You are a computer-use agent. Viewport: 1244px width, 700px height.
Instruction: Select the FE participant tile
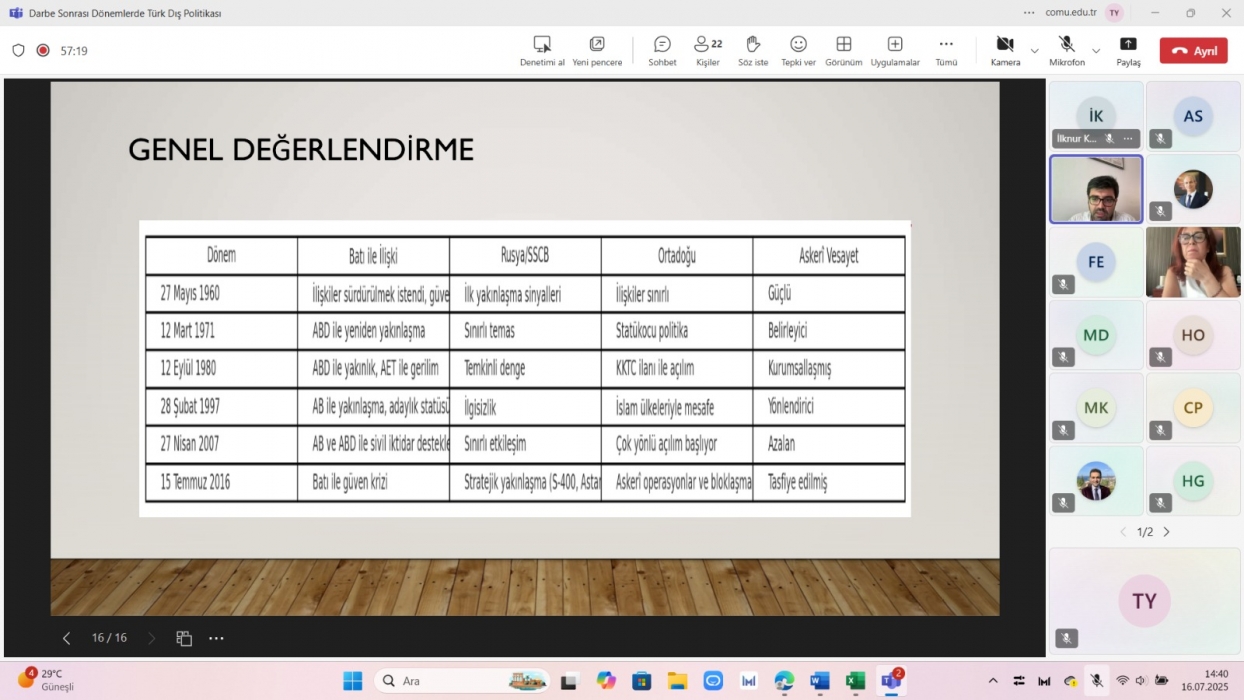1096,262
